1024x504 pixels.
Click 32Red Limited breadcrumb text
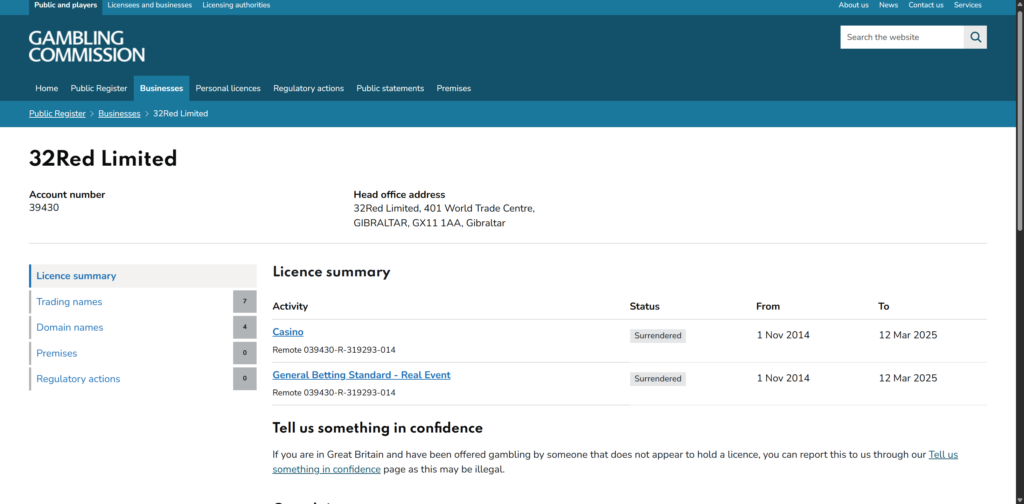pyautogui.click(x=180, y=114)
